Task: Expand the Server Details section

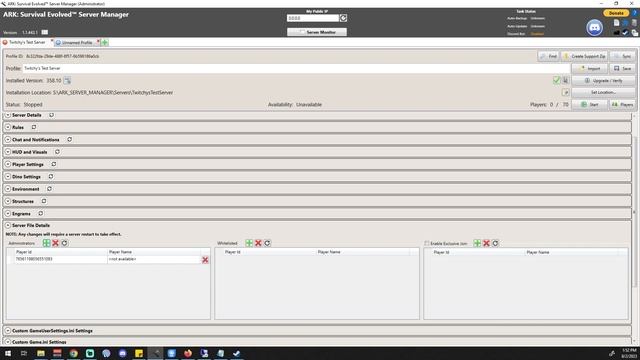Action: (x=8, y=115)
